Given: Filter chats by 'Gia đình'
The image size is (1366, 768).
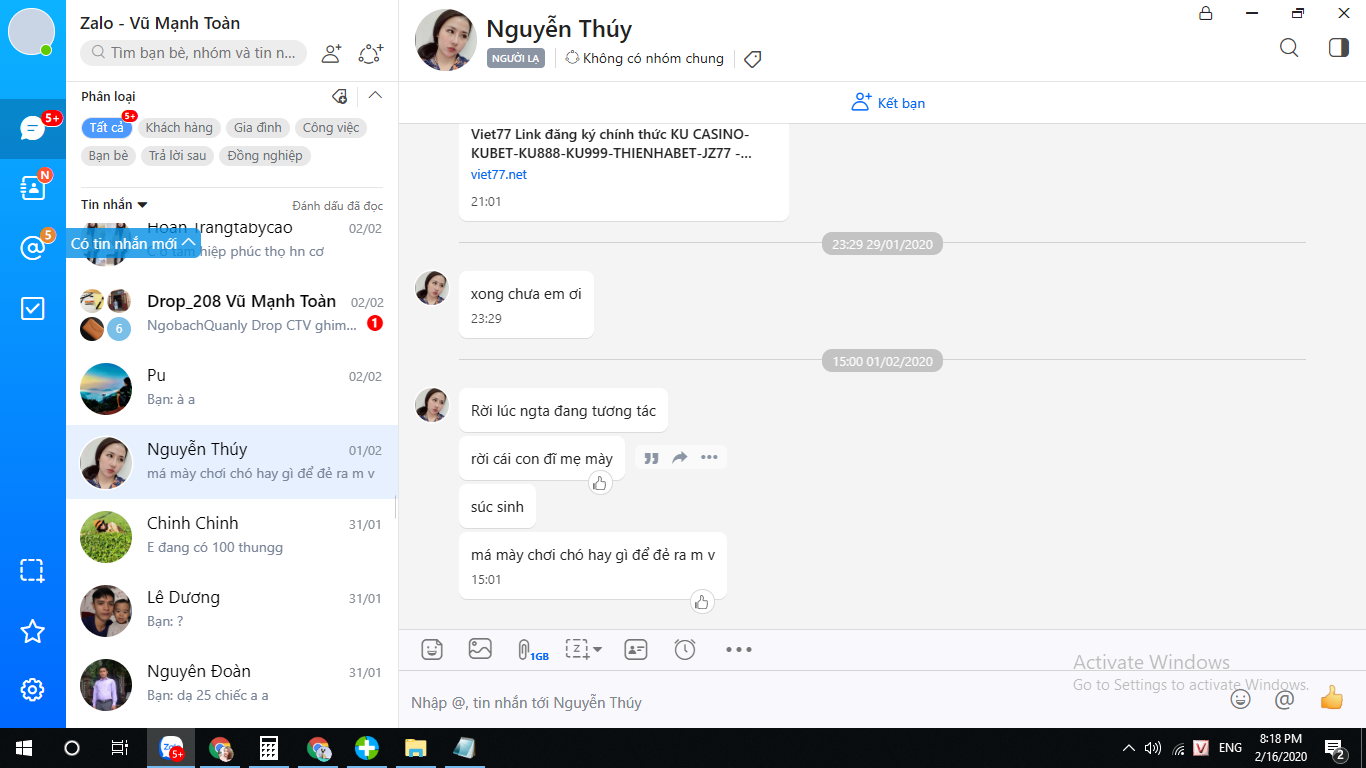Looking at the screenshot, I should (x=258, y=128).
